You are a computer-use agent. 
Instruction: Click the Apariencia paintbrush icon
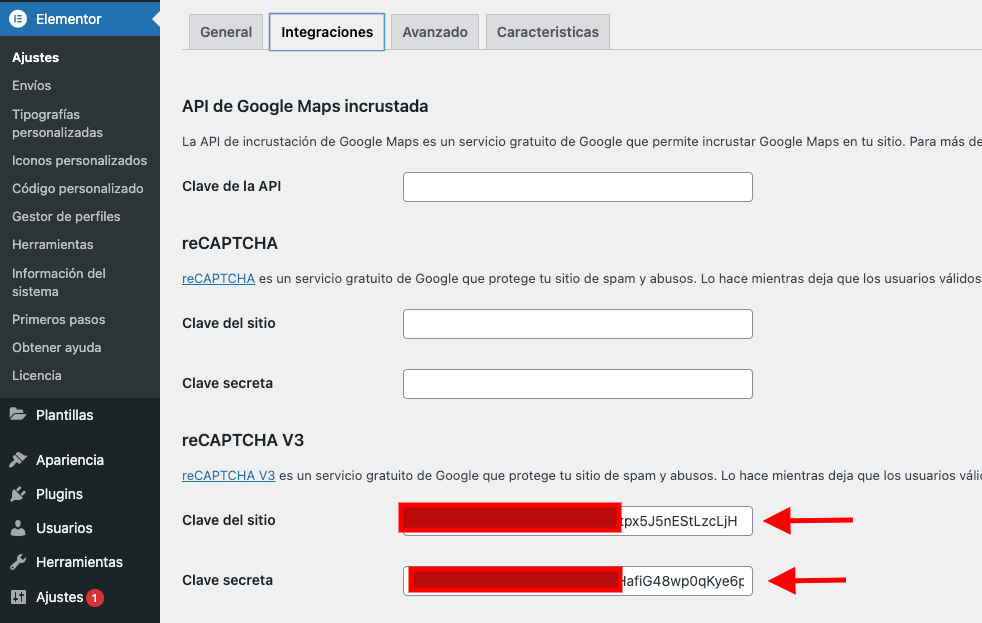click(18, 460)
